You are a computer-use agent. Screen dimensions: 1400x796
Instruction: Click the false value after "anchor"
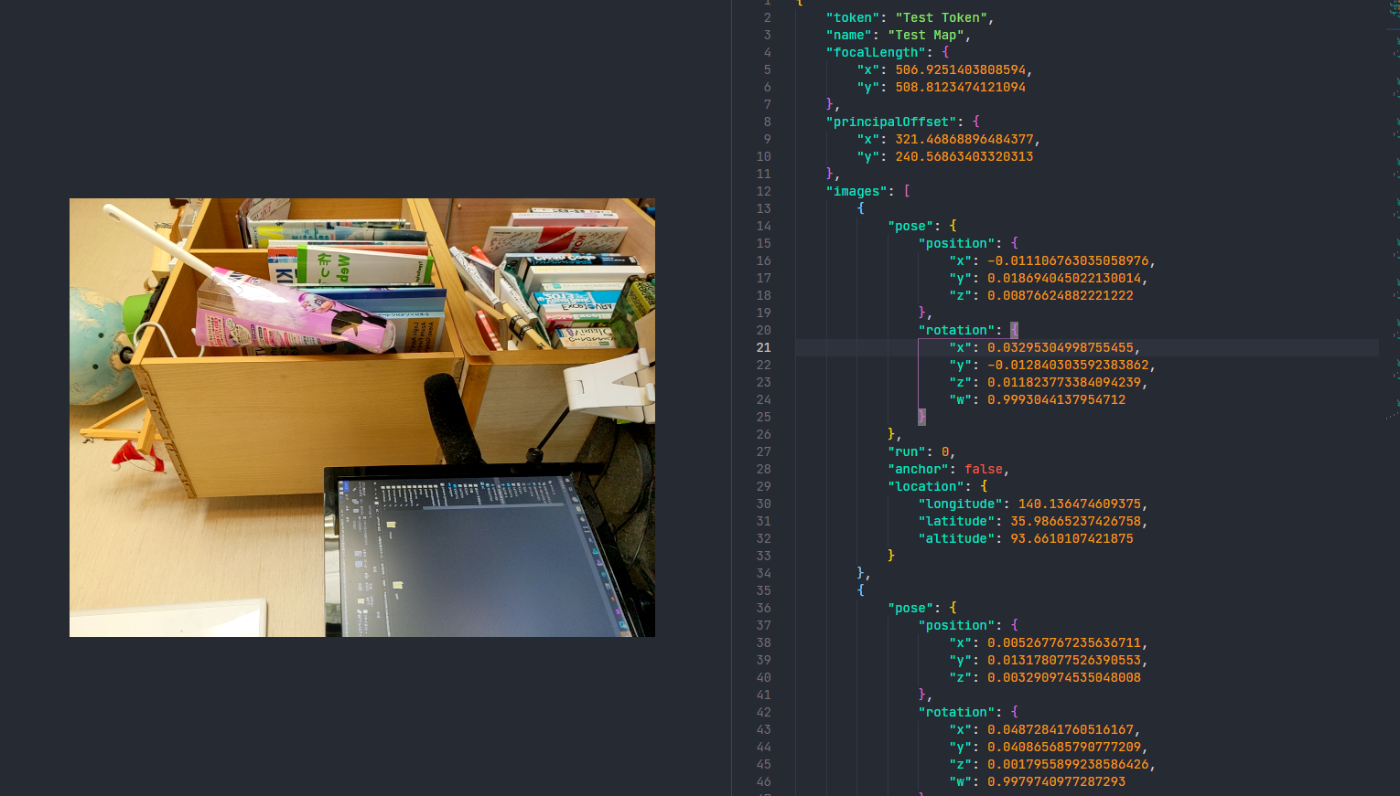983,469
